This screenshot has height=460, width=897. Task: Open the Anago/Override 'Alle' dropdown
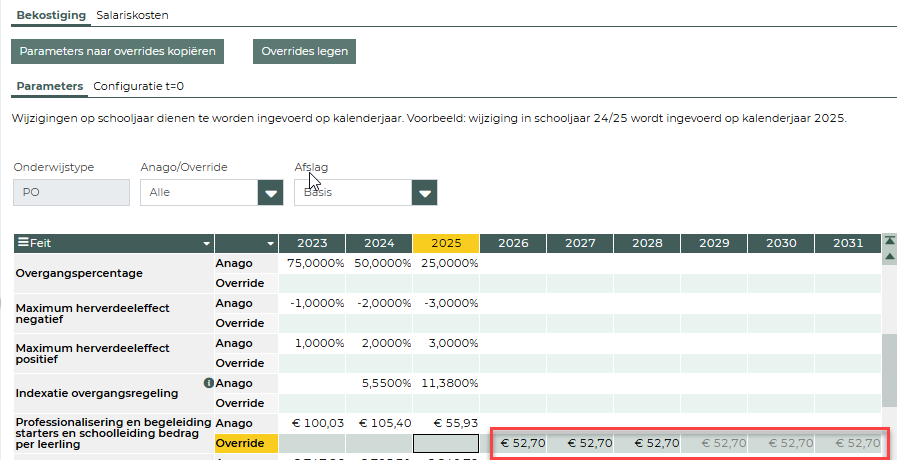(x=270, y=192)
